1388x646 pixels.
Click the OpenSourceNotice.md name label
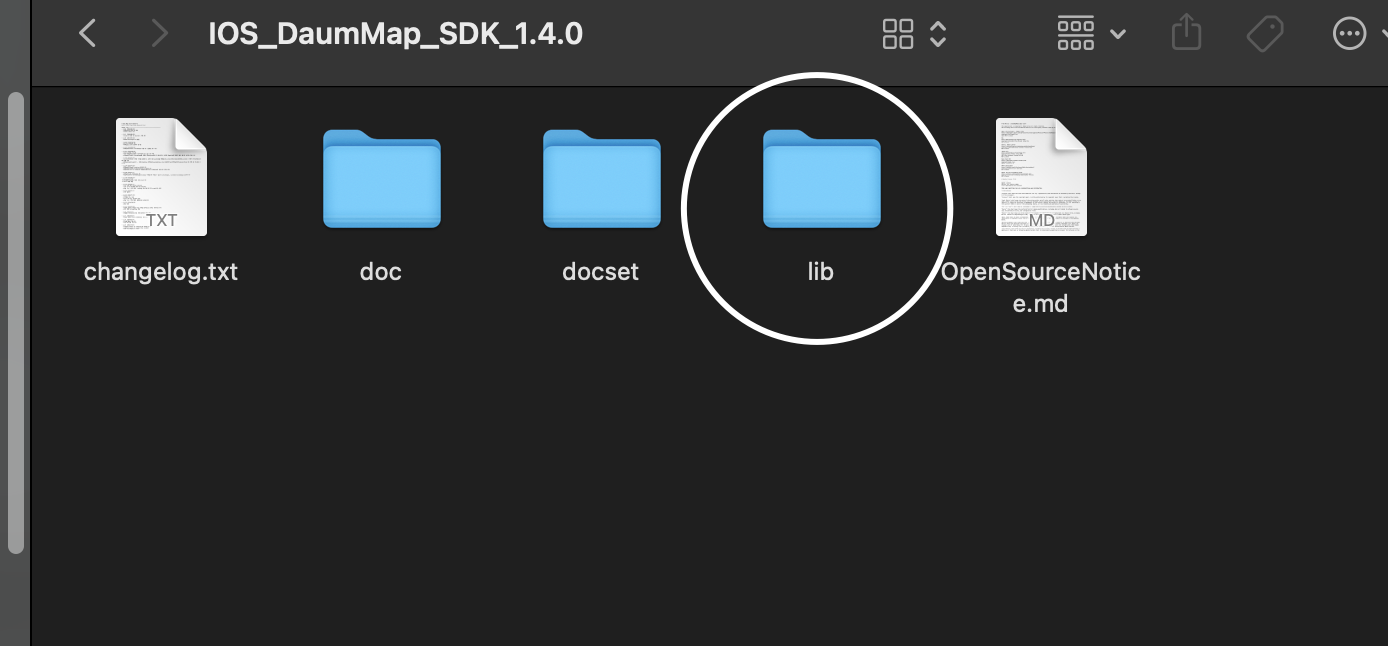1041,287
